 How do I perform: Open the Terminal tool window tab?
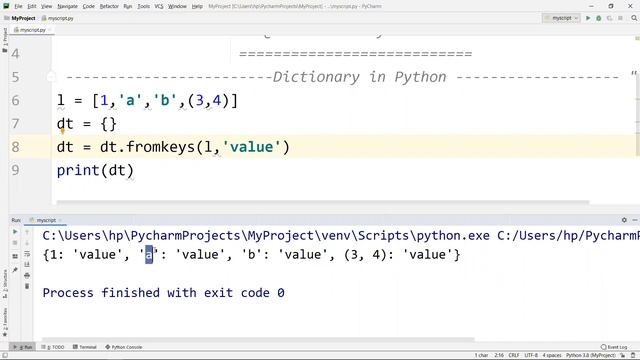(84, 347)
